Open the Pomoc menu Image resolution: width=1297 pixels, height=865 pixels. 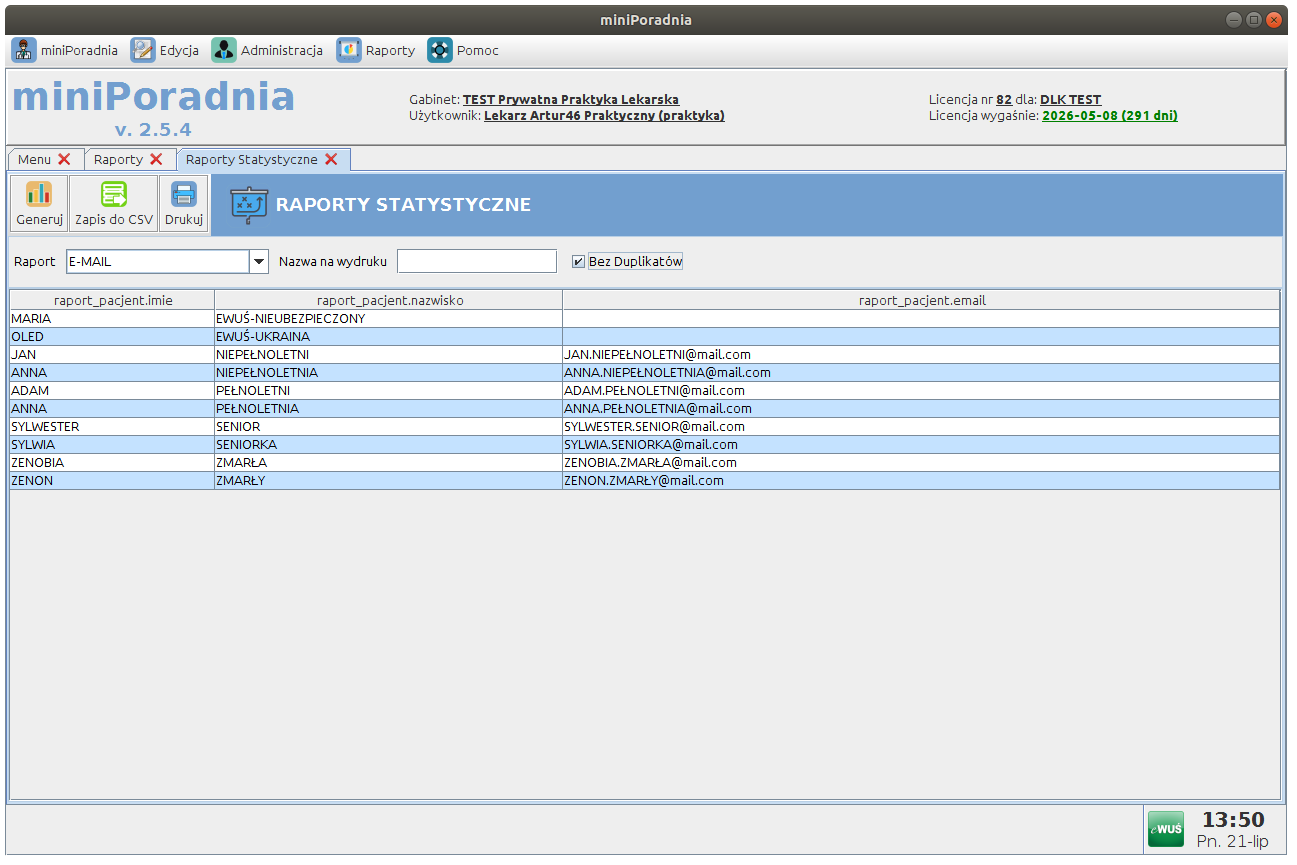463,50
